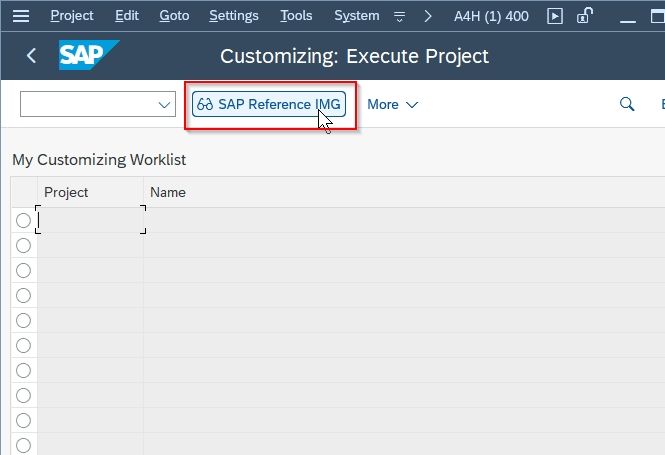The width and height of the screenshot is (665, 455).
Task: Click the SAP logo
Action: pyautogui.click(x=89, y=55)
